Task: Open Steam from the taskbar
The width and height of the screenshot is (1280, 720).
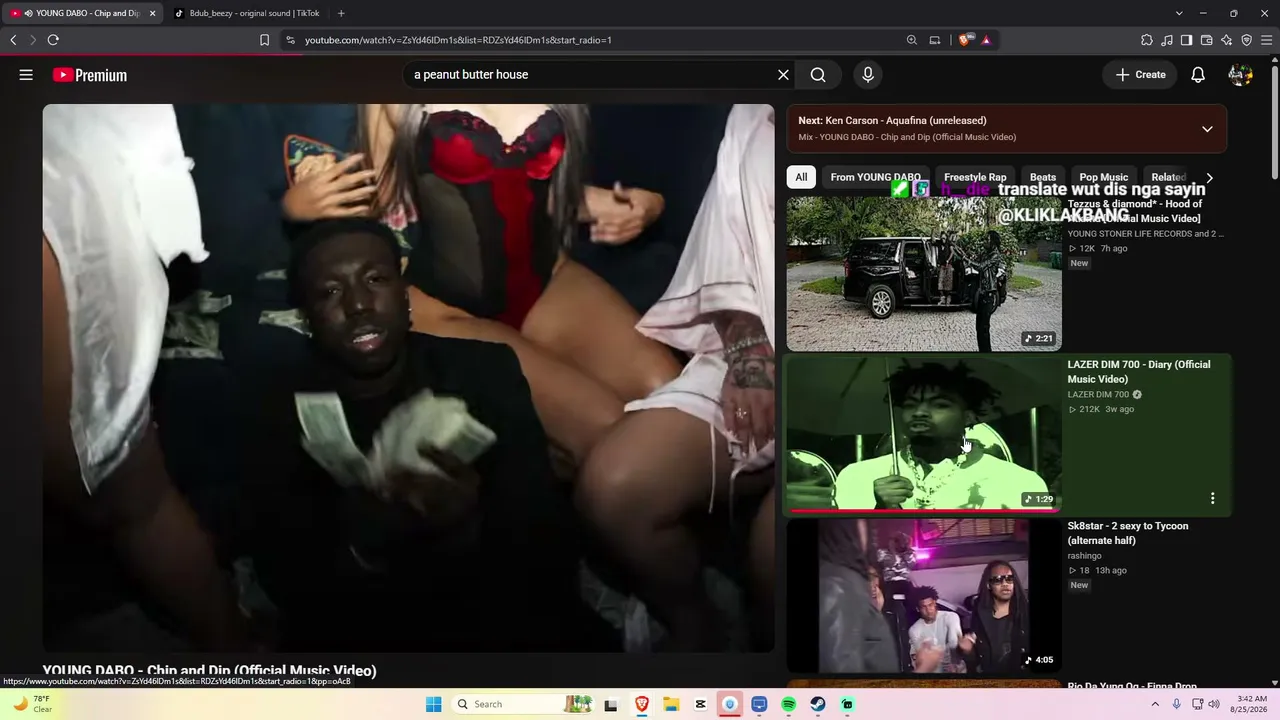Action: (818, 704)
